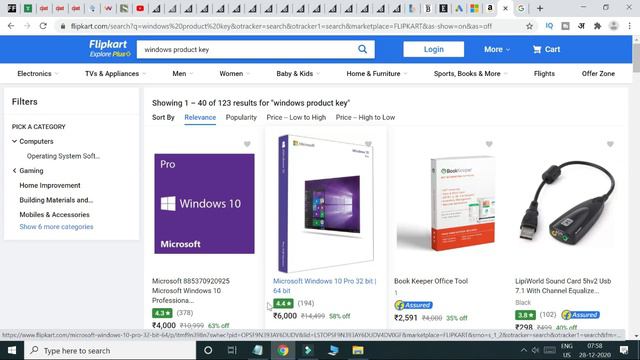640x360 pixels.
Task: Open File Explorer from taskbar
Action: (358, 350)
